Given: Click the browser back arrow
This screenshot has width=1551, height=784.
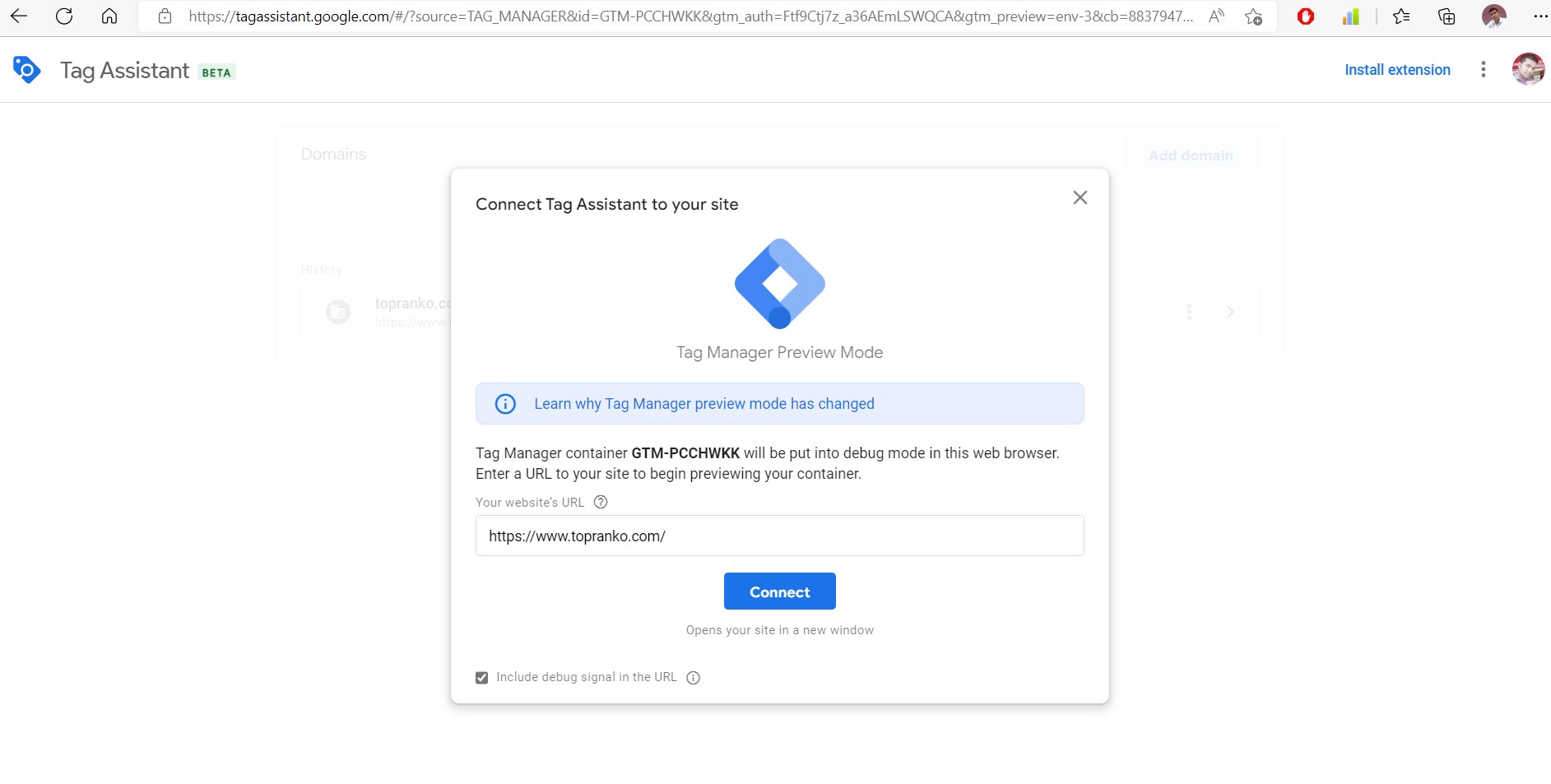Looking at the screenshot, I should pyautogui.click(x=19, y=16).
